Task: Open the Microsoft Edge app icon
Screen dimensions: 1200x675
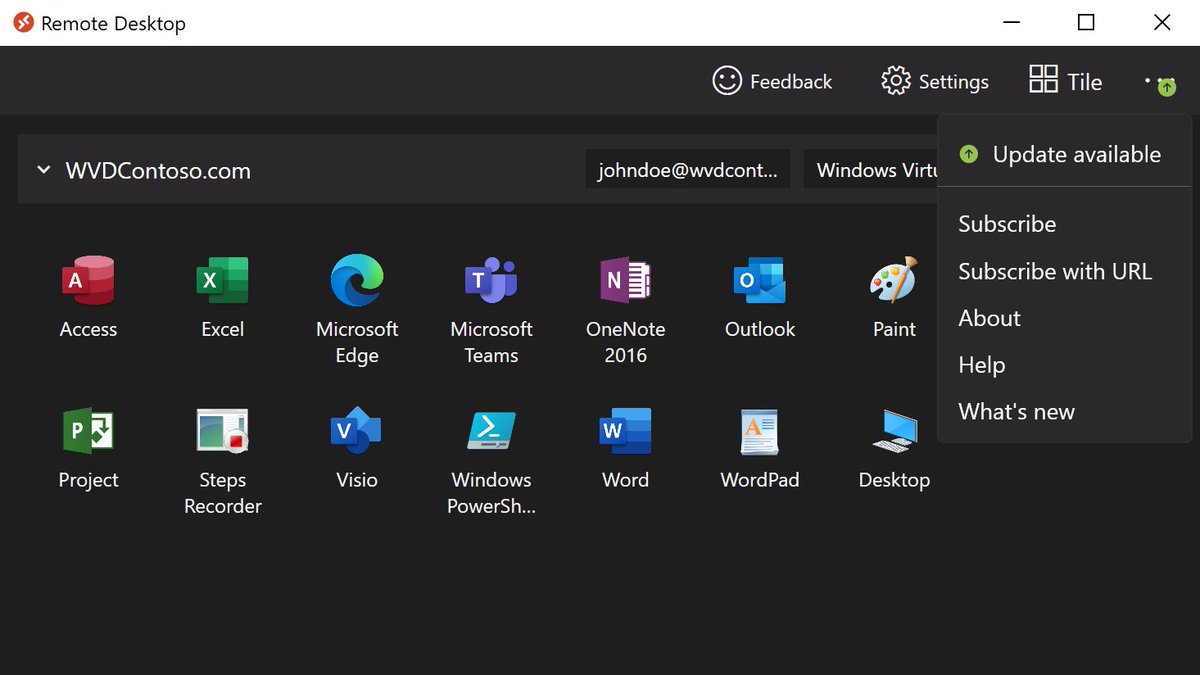Action: (357, 280)
